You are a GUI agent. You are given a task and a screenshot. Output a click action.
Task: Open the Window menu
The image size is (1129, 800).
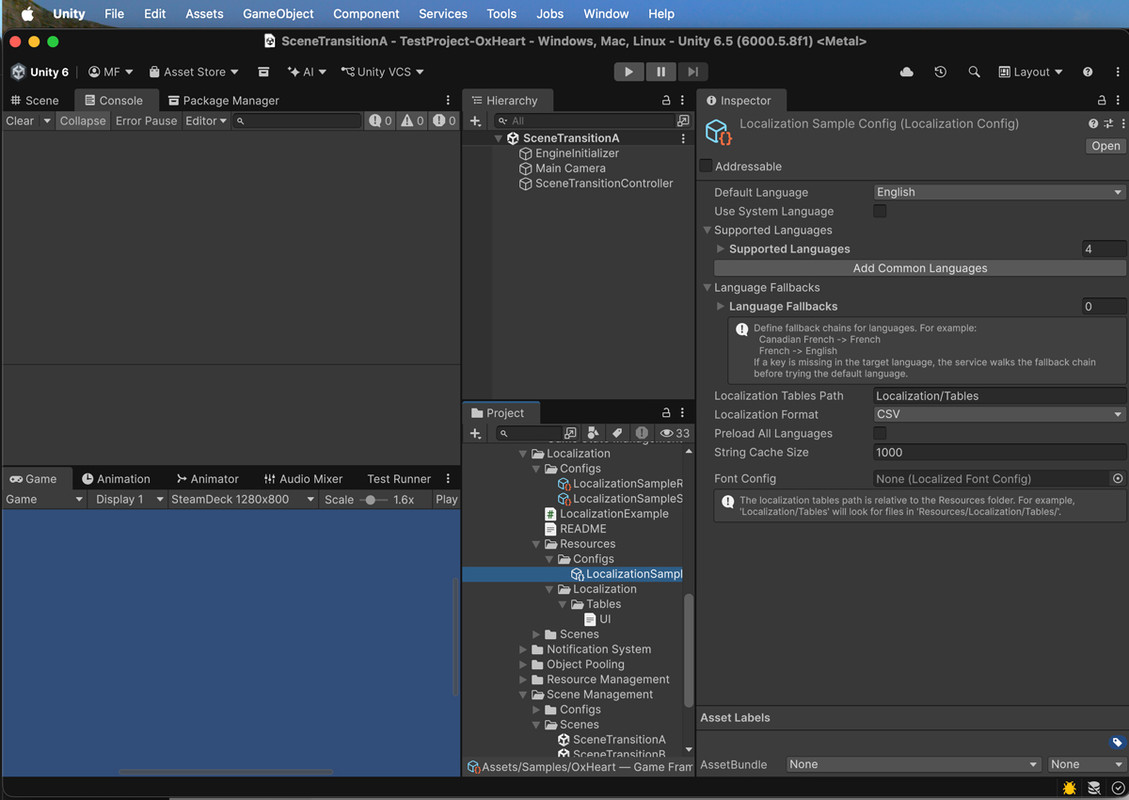606,14
